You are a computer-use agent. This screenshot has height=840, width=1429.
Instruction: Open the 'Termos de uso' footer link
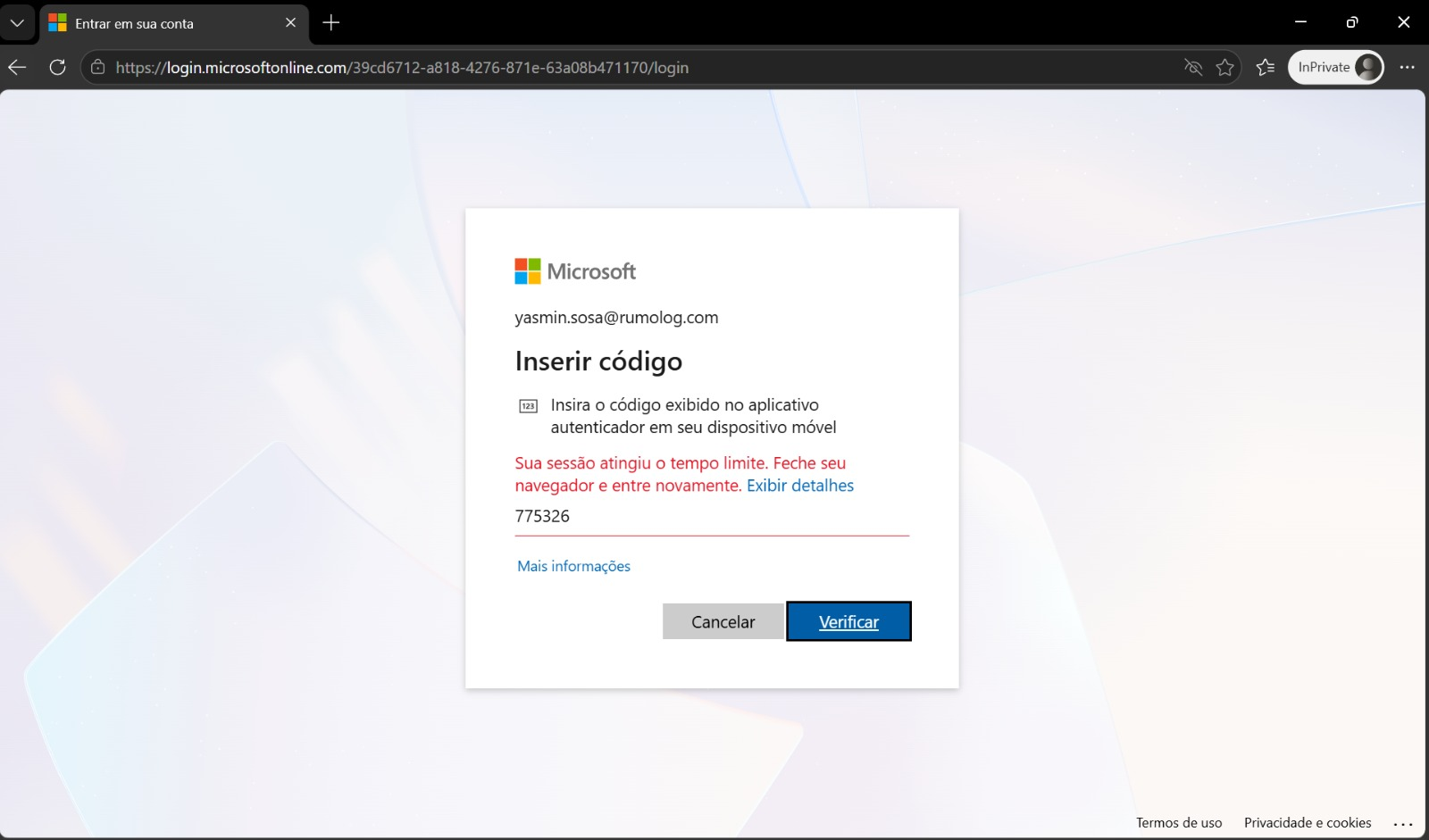coord(1179,823)
